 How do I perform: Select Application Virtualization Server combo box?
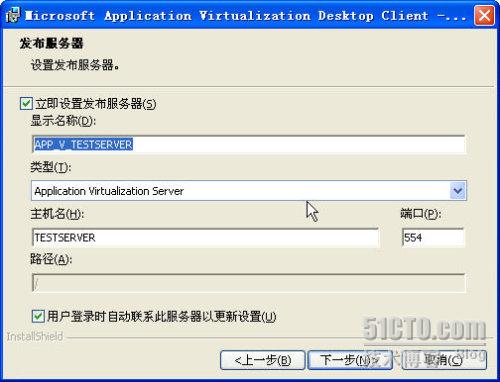point(249,191)
